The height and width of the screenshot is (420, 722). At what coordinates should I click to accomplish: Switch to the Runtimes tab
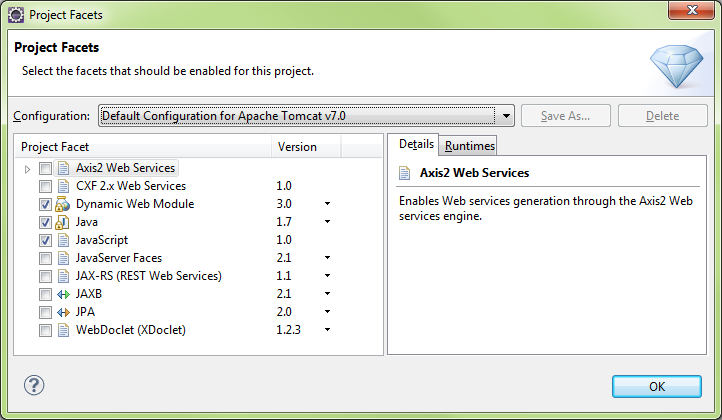tap(468, 146)
